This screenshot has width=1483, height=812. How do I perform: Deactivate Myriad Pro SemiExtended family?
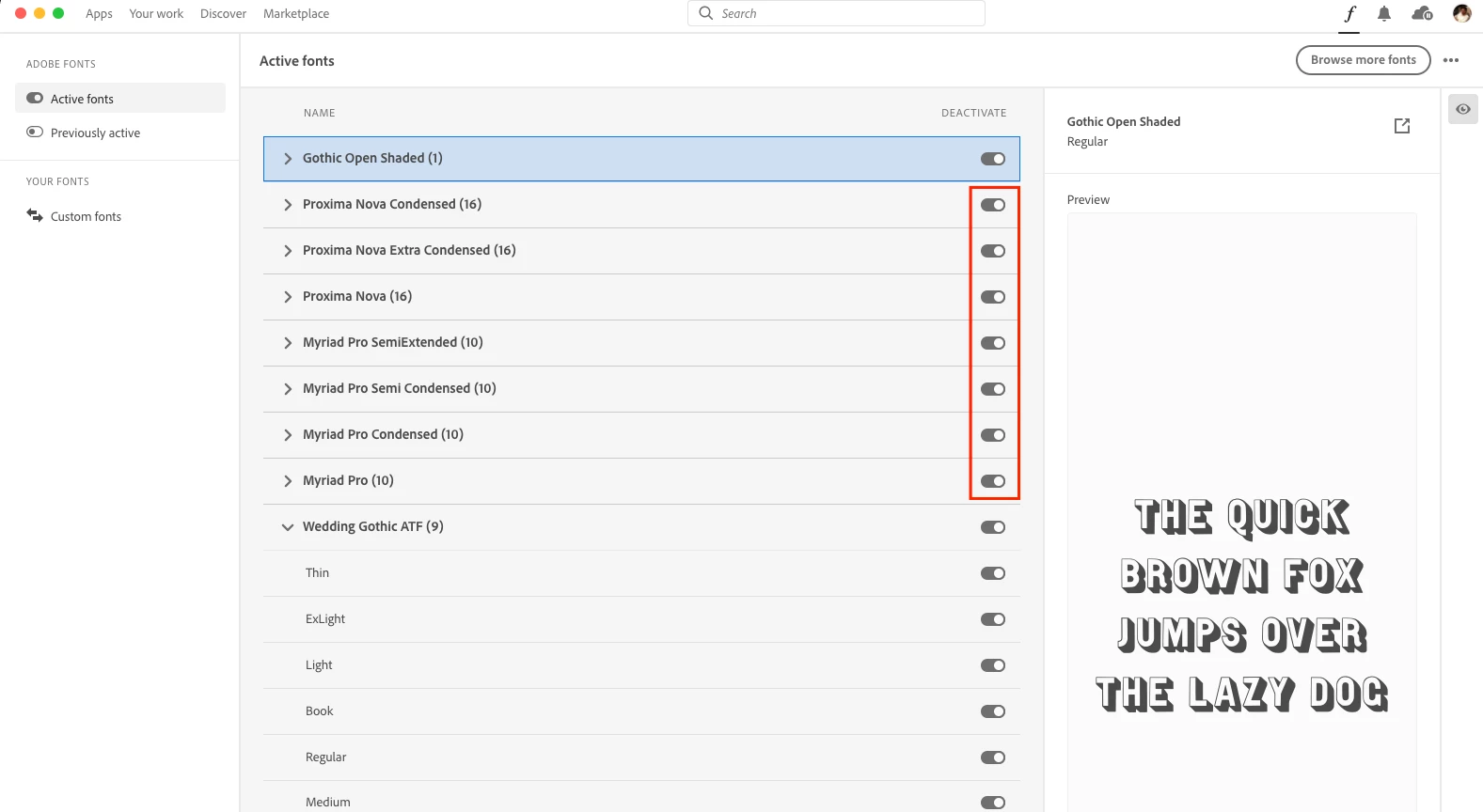[993, 343]
